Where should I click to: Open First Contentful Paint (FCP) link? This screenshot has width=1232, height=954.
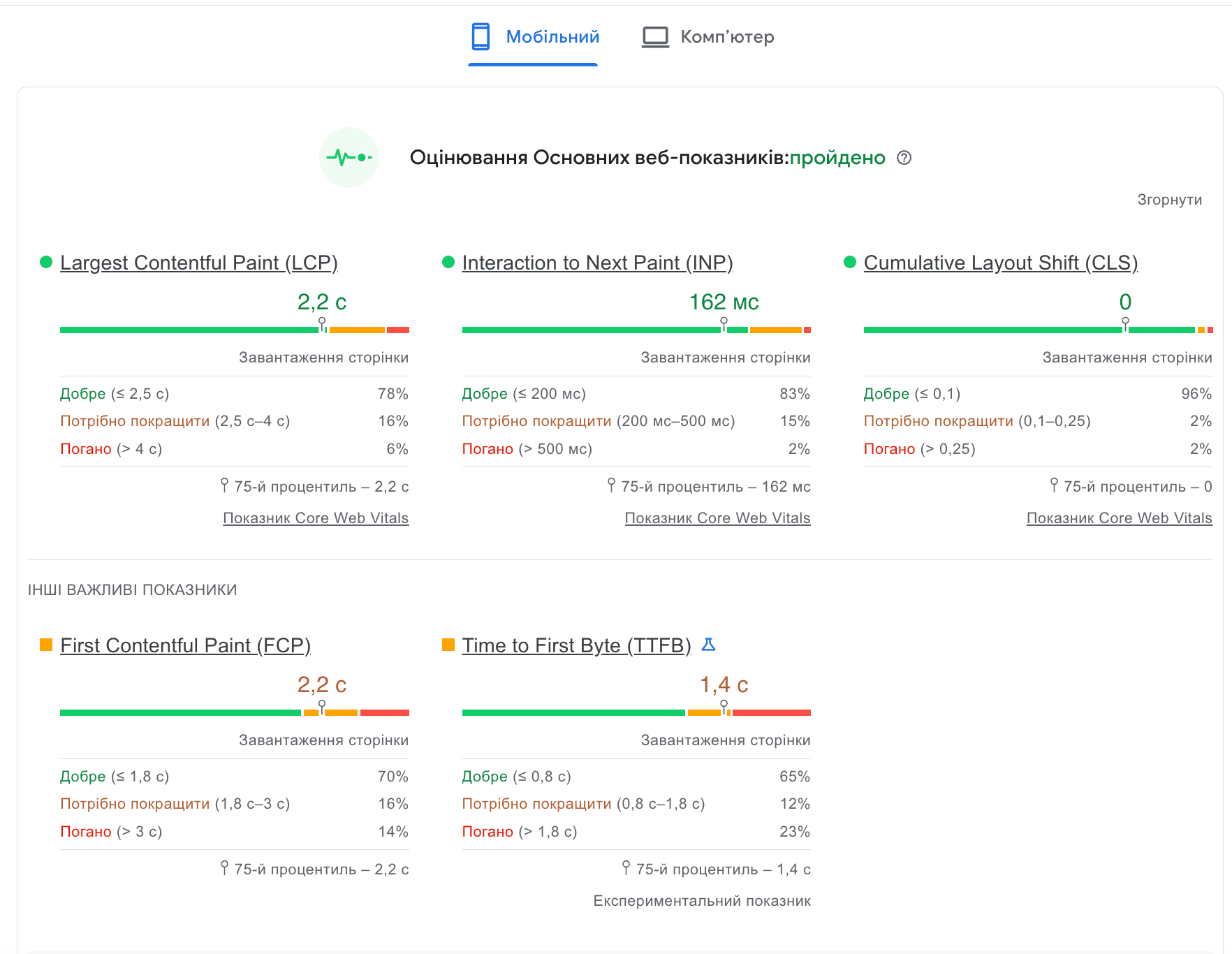pyautogui.click(x=185, y=645)
